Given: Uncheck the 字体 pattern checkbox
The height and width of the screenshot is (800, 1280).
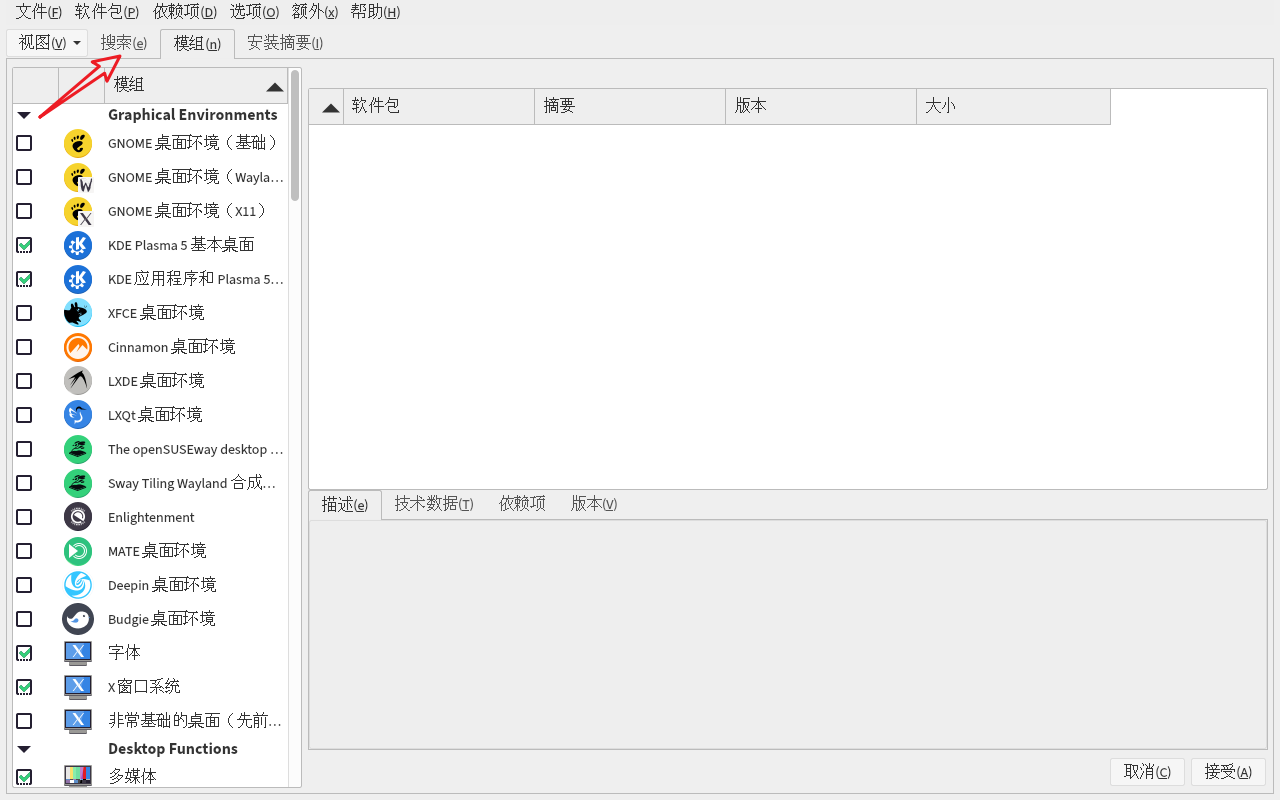Looking at the screenshot, I should coord(24,653).
